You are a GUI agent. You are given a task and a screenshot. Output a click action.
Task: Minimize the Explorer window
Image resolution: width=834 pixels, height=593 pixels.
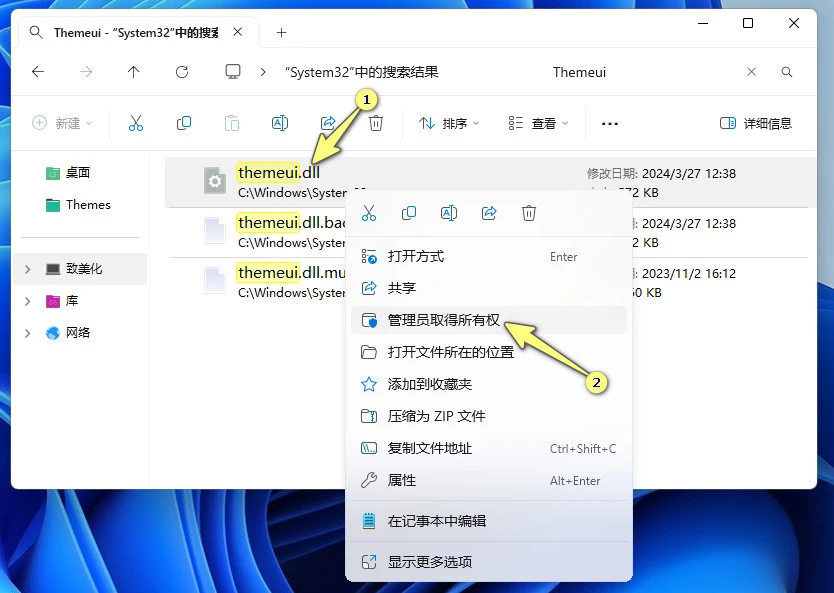click(x=703, y=23)
